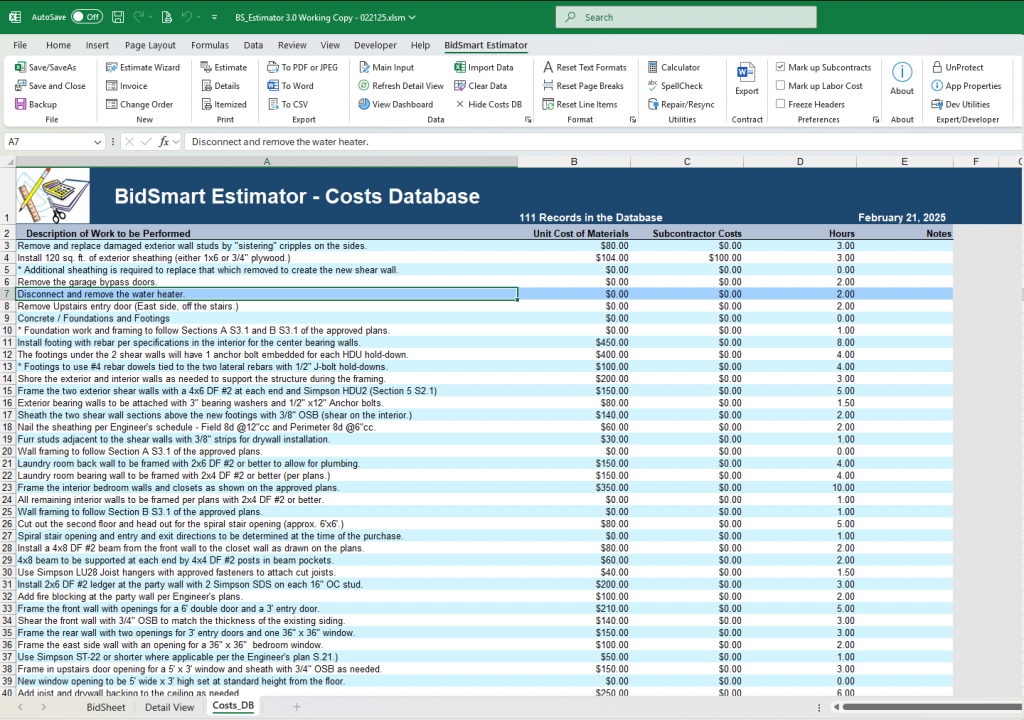
Task: Click the title bar Save icon
Action: [x=118, y=17]
